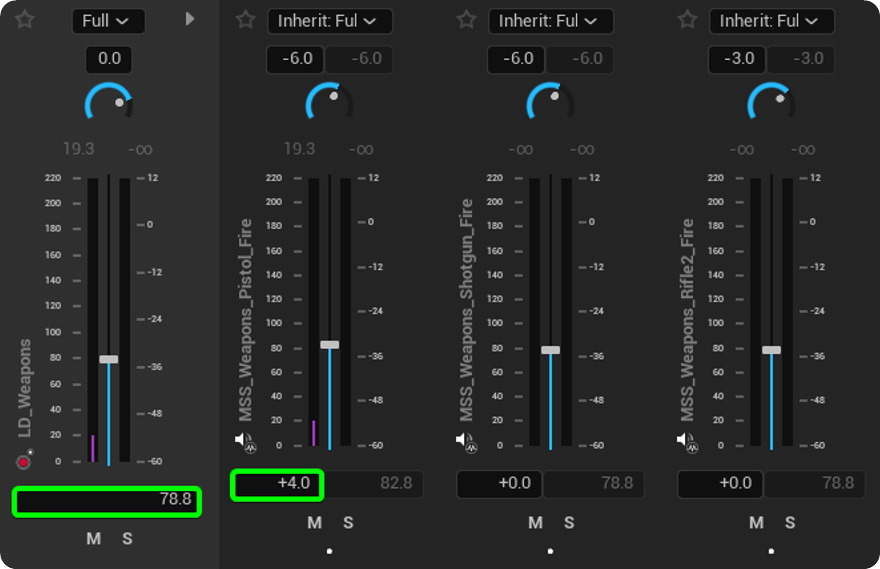Screen dimensions: 880x569
Task: Open Inherit: Ful dropdown on Pistol_Fire strip
Action: click(330, 21)
